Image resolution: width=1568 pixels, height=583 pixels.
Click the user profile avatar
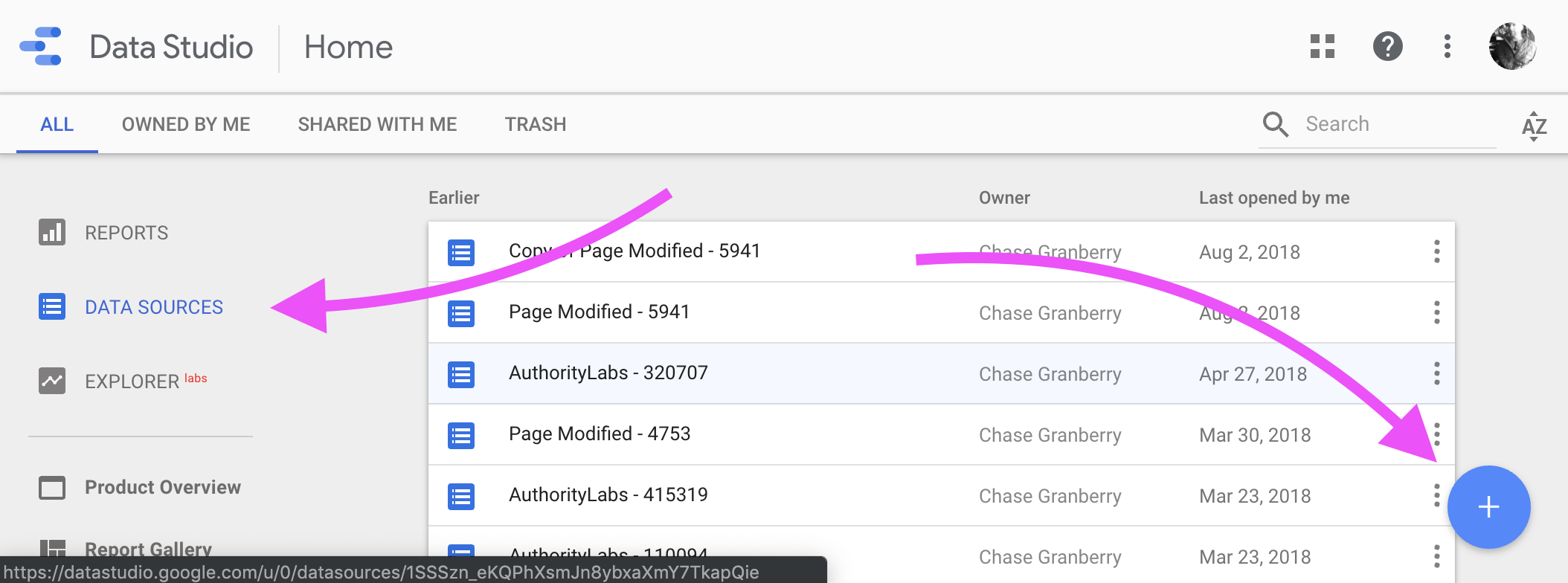click(x=1512, y=46)
